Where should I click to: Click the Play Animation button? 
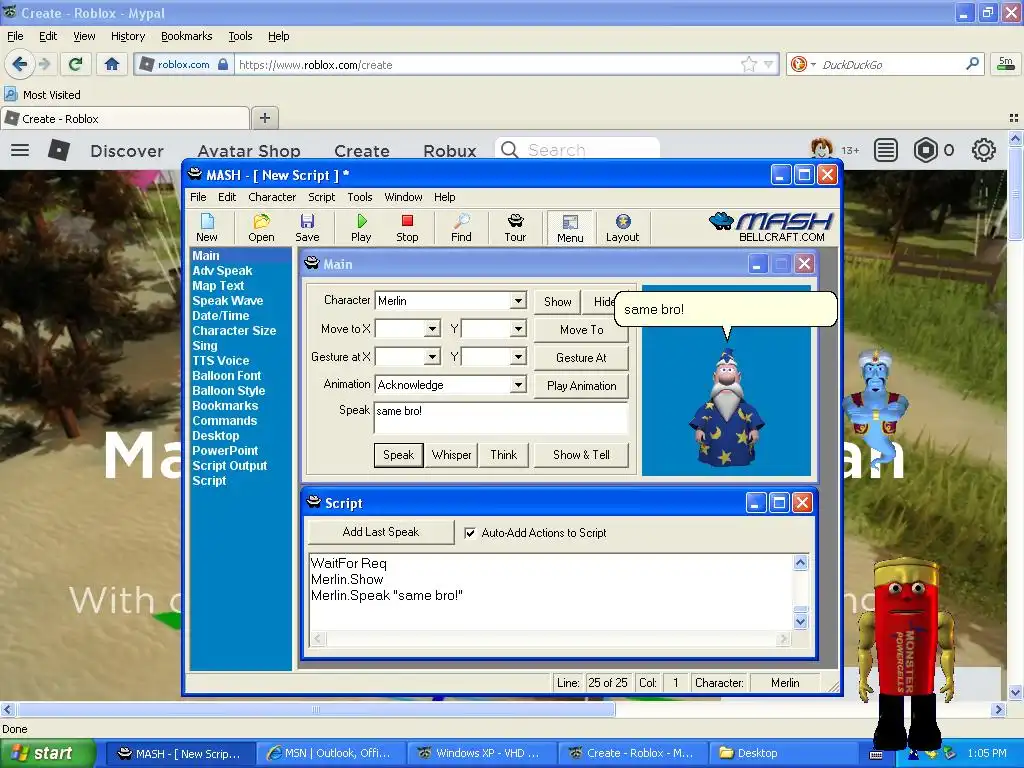[x=581, y=386]
